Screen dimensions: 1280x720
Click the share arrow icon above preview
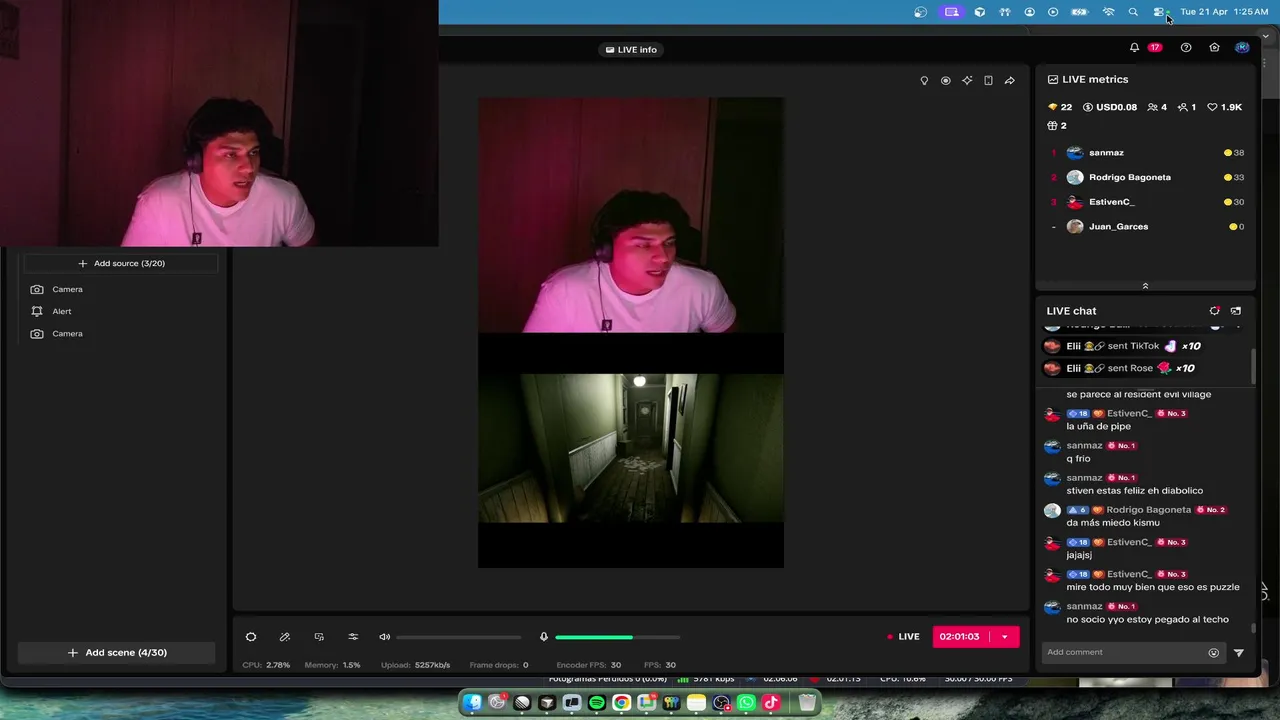coord(1009,80)
